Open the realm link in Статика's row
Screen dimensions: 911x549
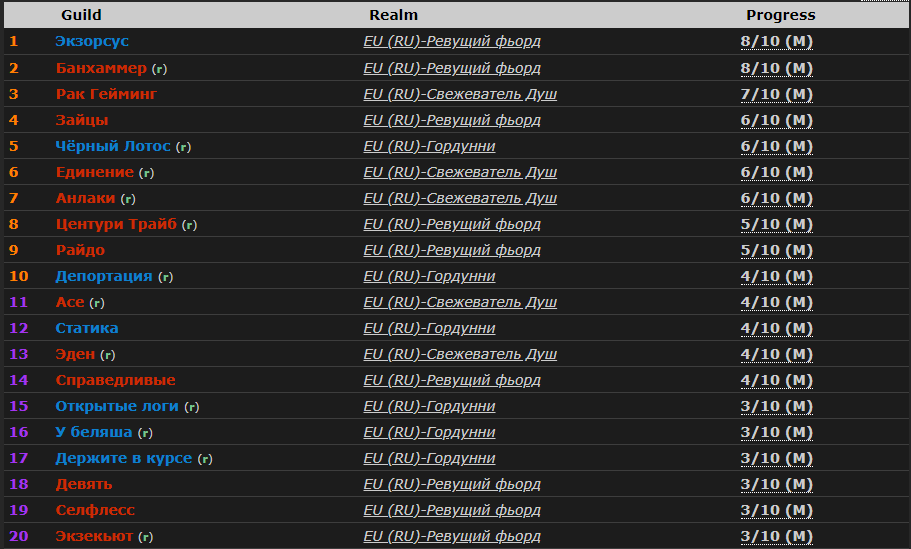tap(429, 328)
